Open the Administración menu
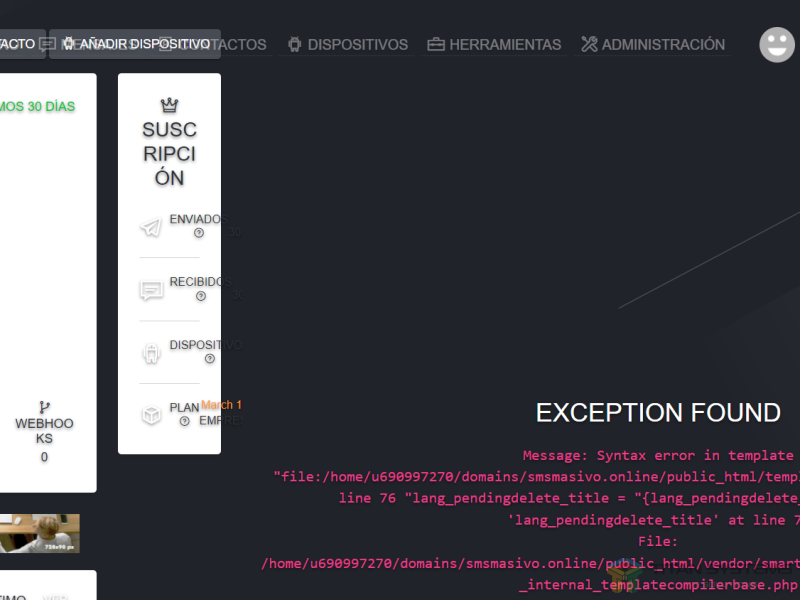Viewport: 800px width, 600px height. tap(652, 44)
